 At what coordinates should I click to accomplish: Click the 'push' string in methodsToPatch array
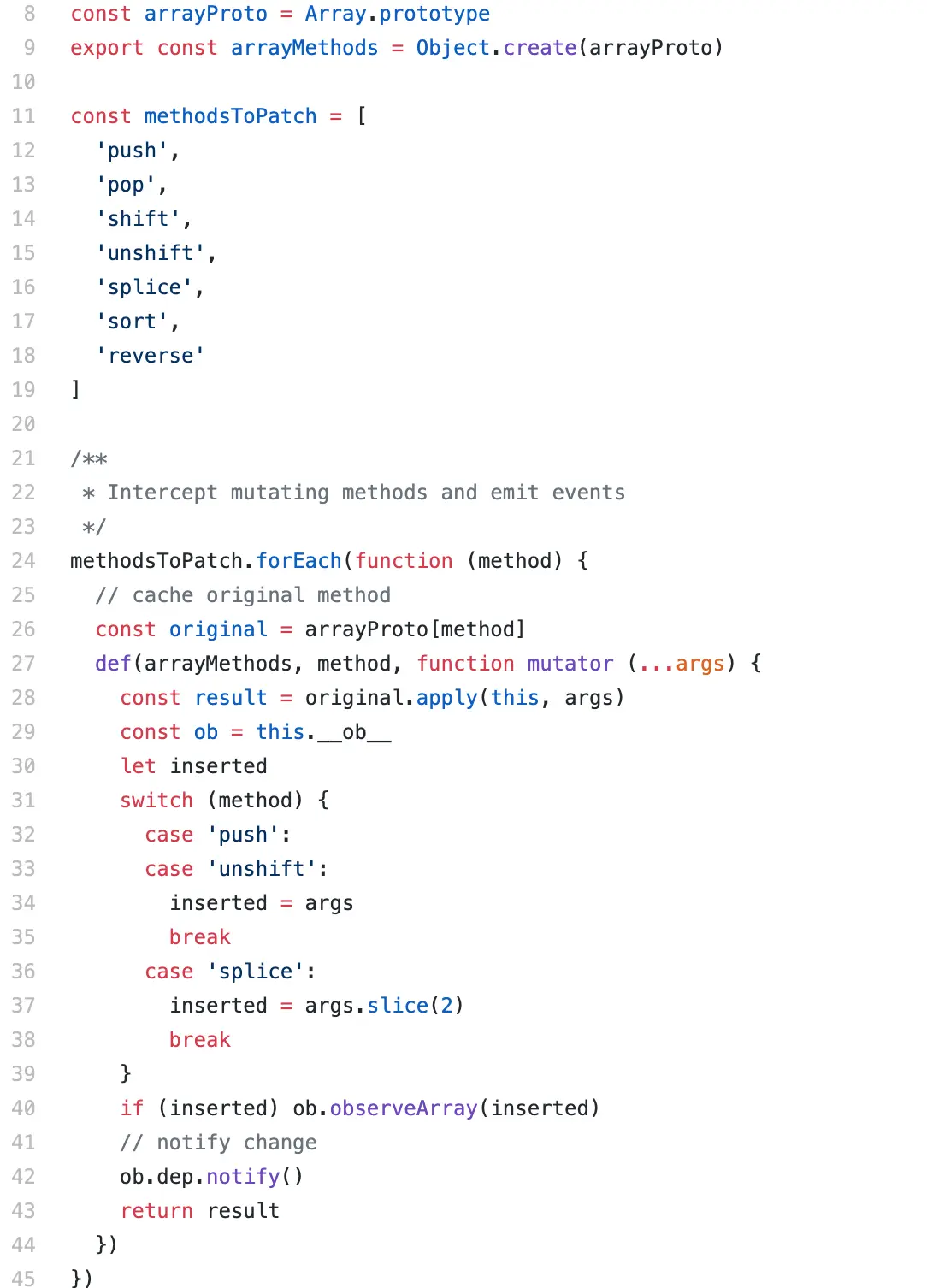(x=132, y=151)
